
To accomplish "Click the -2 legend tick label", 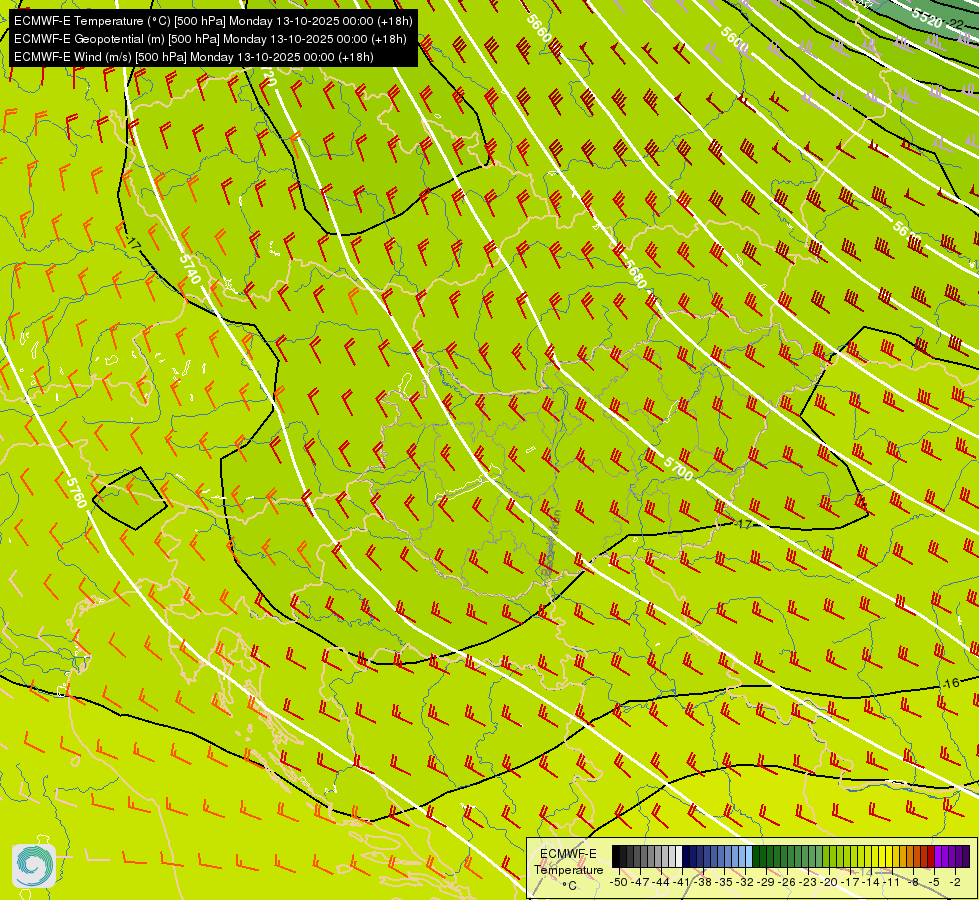I will [955, 882].
